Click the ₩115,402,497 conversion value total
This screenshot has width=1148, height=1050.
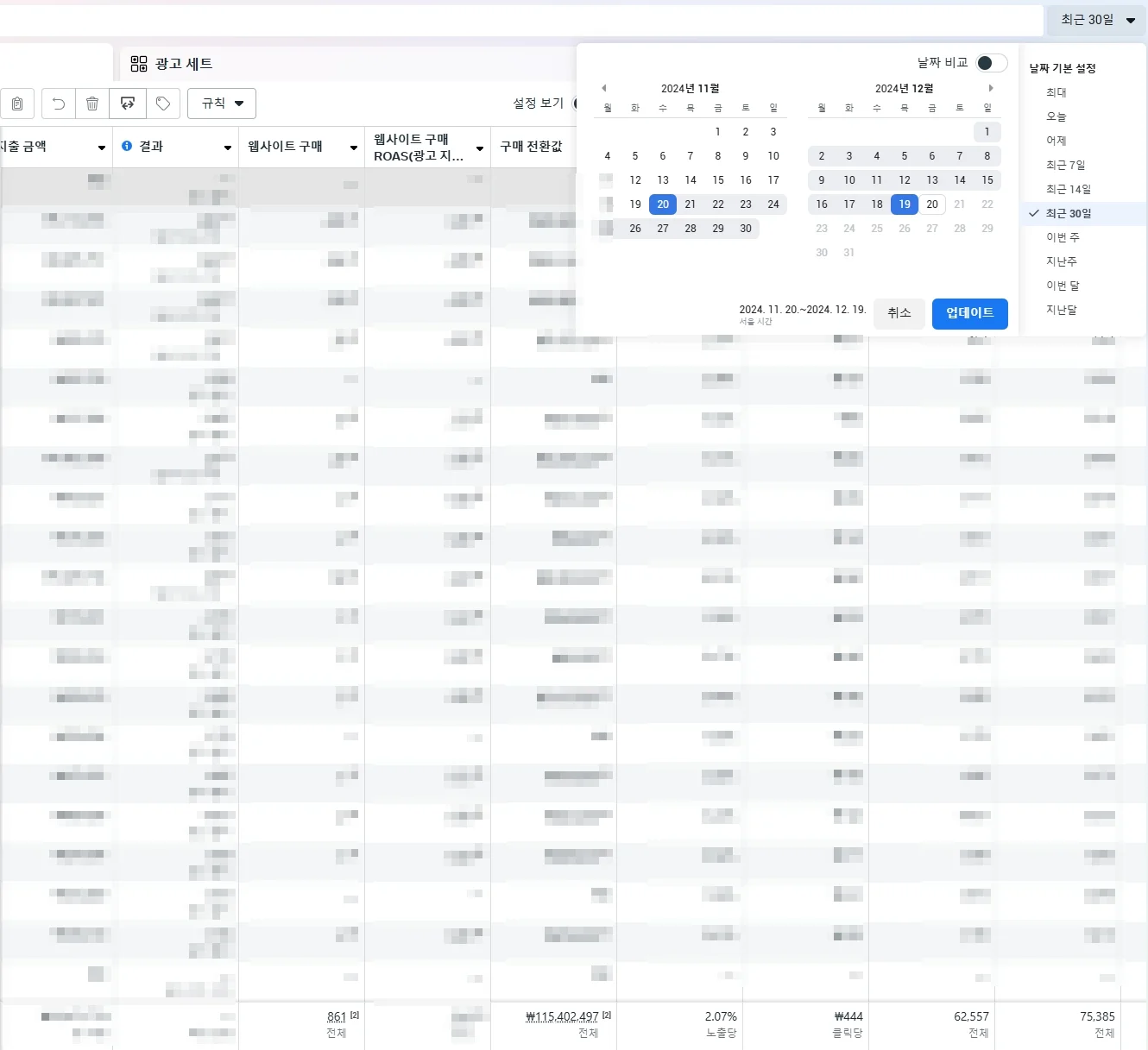click(562, 1017)
